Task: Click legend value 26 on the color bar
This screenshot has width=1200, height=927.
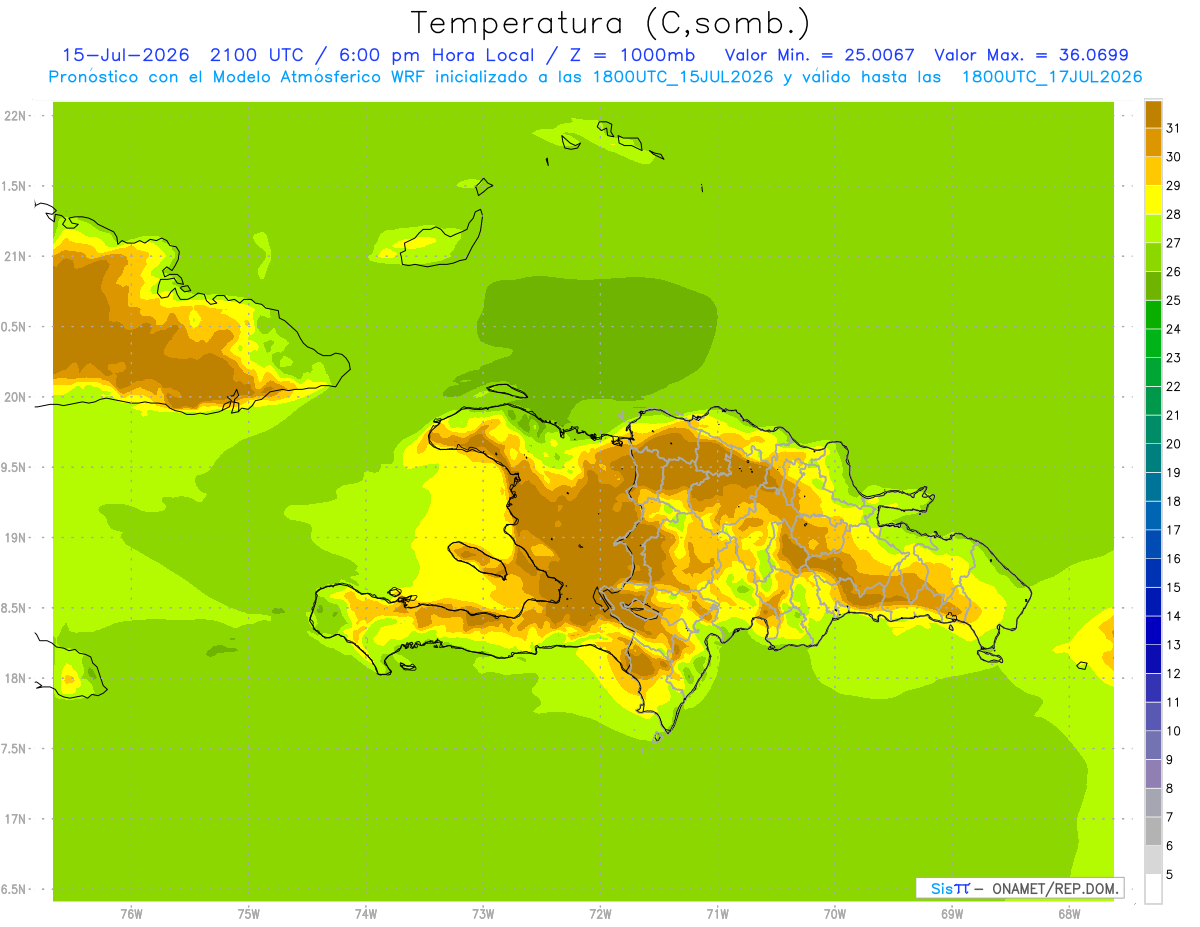Action: 1173,271
